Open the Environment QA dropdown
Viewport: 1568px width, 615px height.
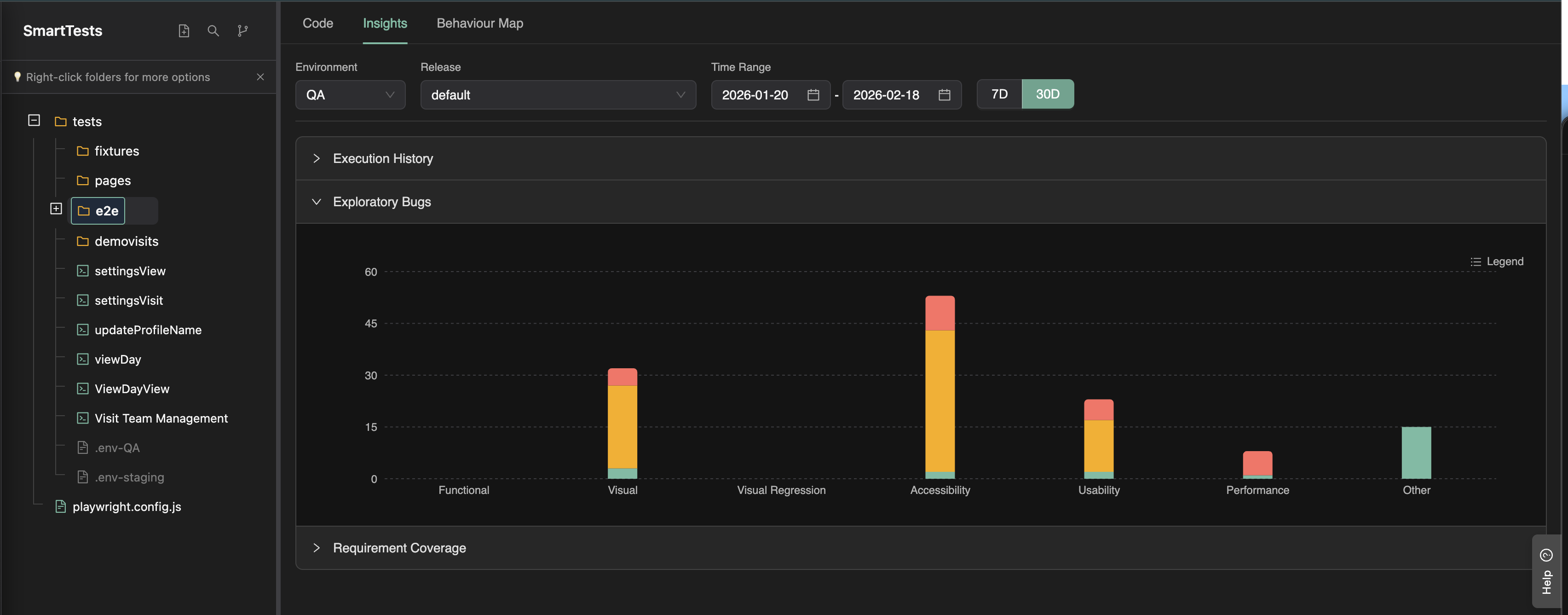350,95
